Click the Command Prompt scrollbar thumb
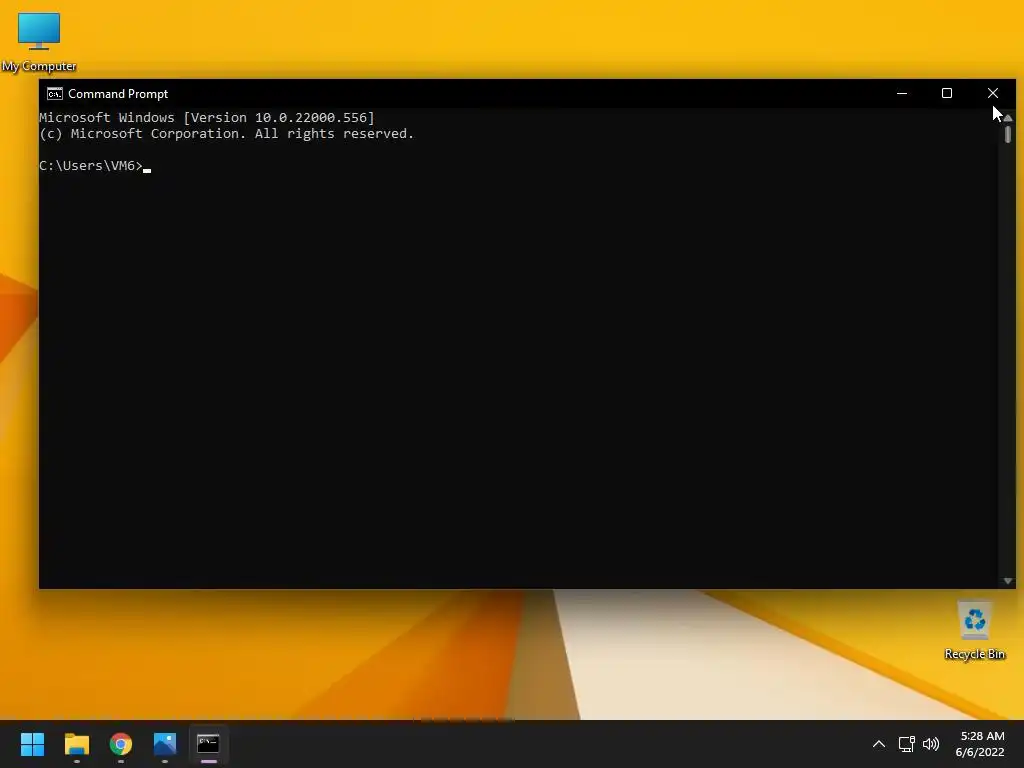Image resolution: width=1024 pixels, height=768 pixels. pos(1008,135)
